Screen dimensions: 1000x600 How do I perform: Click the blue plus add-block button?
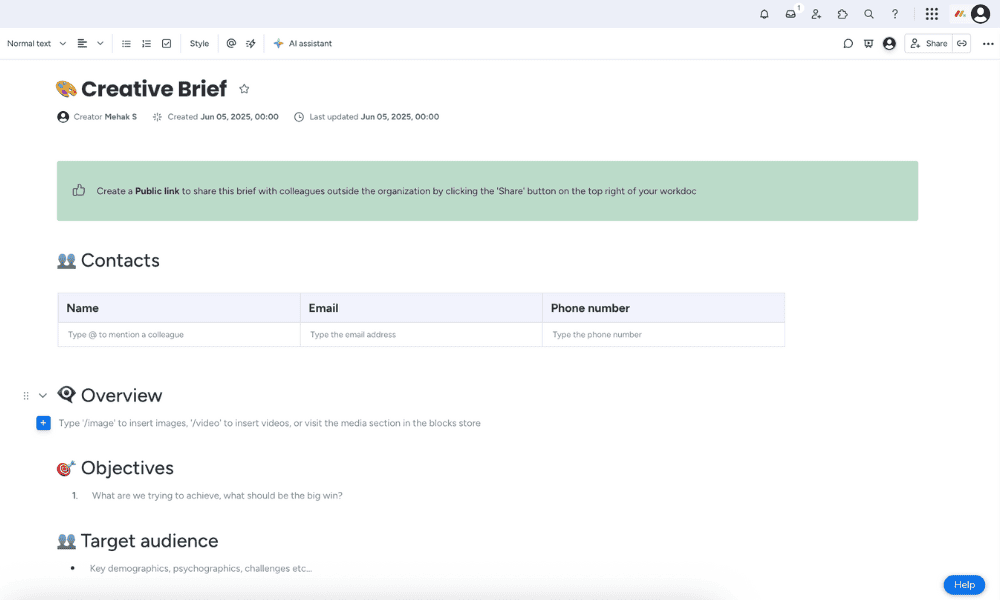coord(43,423)
